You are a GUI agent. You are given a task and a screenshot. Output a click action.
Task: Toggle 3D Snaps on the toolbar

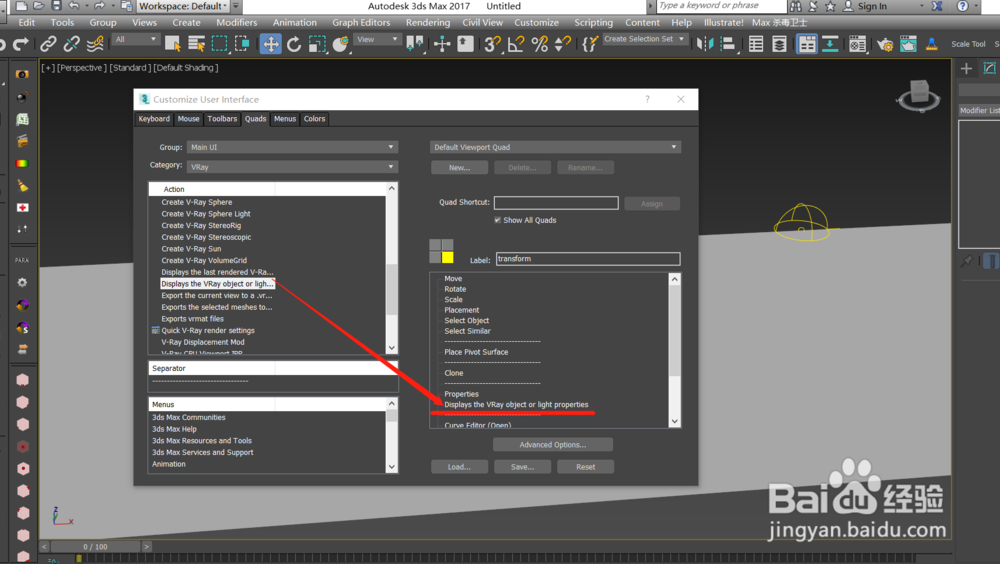coord(492,44)
